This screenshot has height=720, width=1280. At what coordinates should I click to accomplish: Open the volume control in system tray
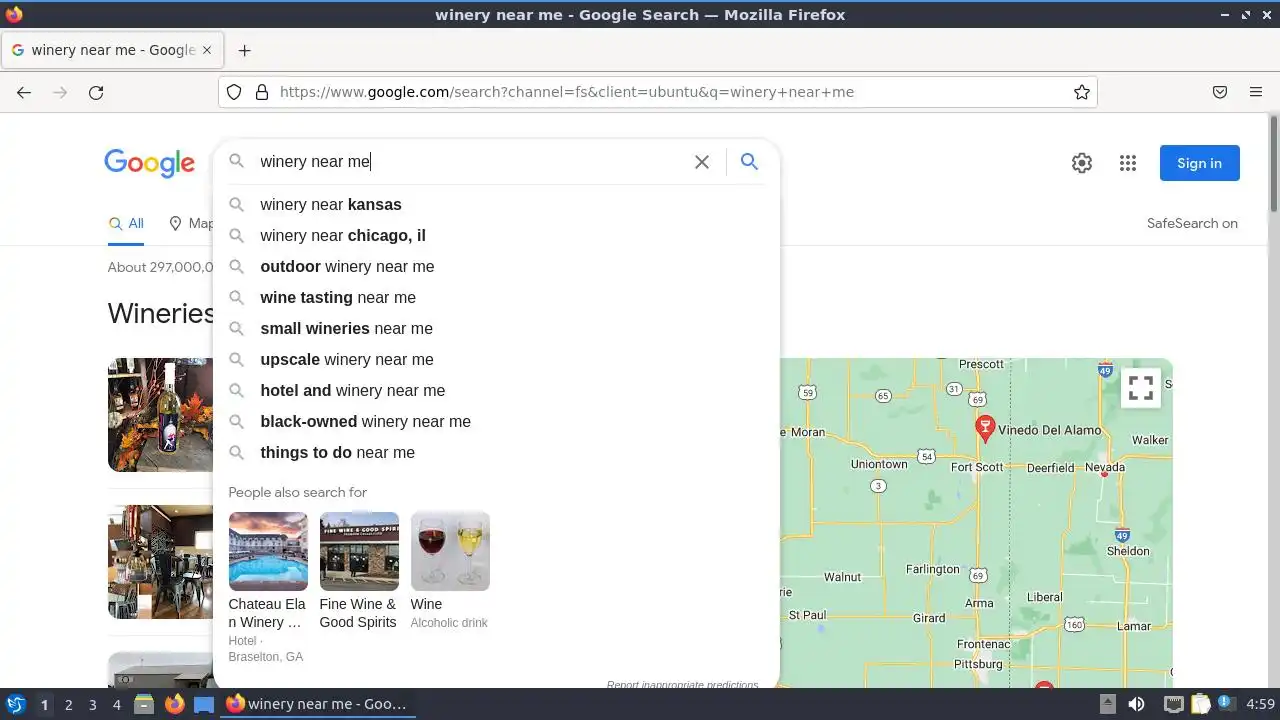(1136, 704)
